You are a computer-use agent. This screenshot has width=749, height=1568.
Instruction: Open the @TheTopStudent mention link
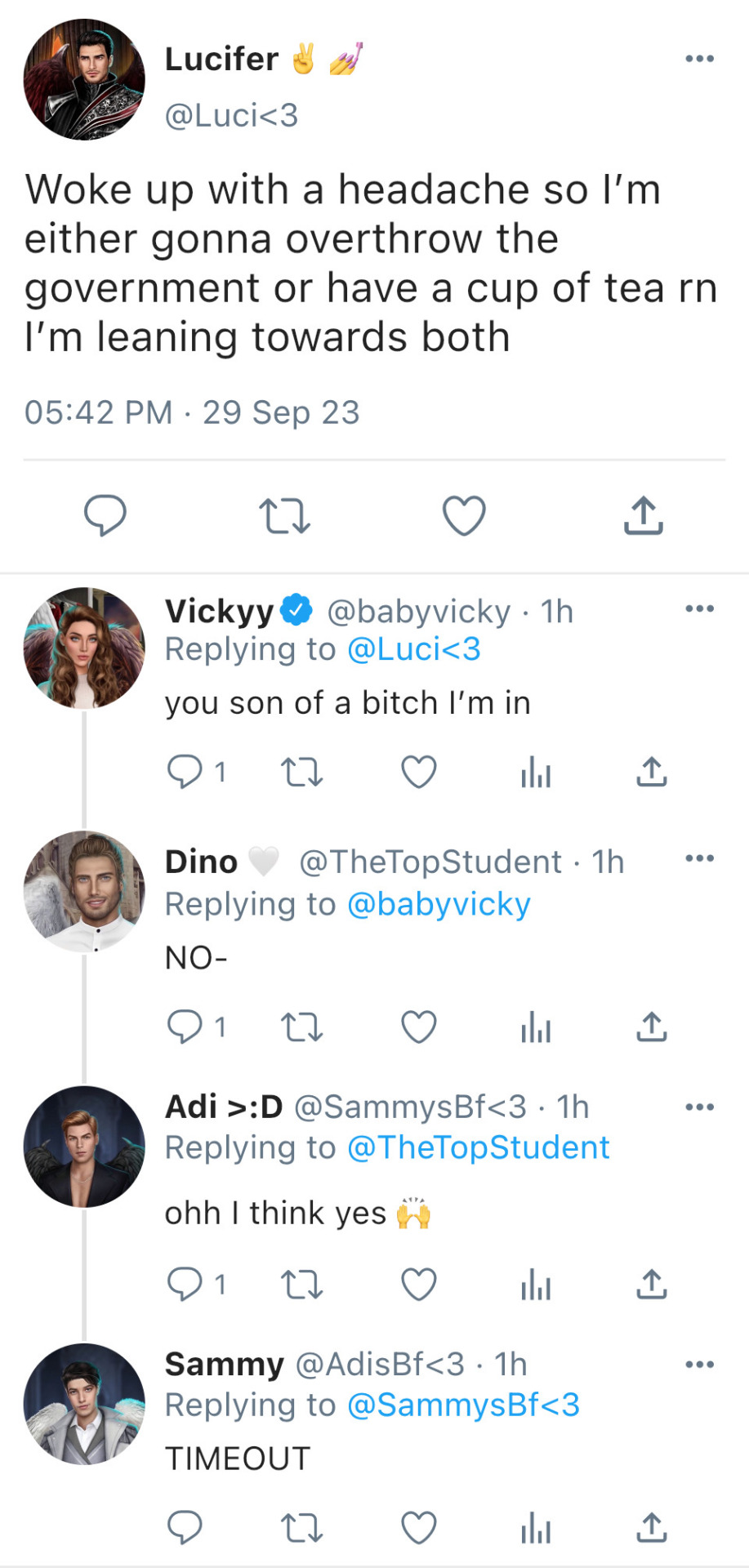[479, 1148]
